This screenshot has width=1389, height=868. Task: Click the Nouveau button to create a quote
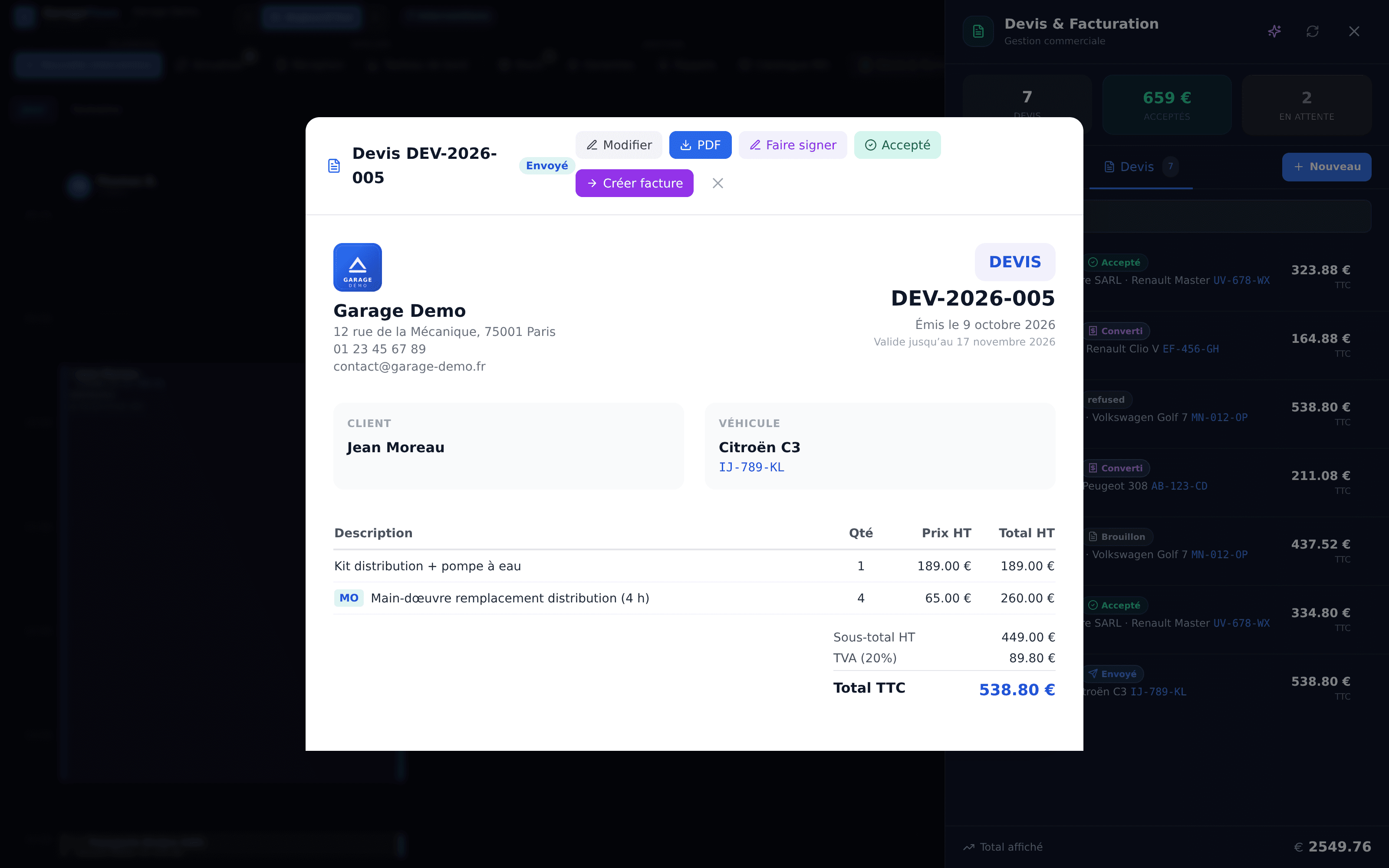point(1326,167)
